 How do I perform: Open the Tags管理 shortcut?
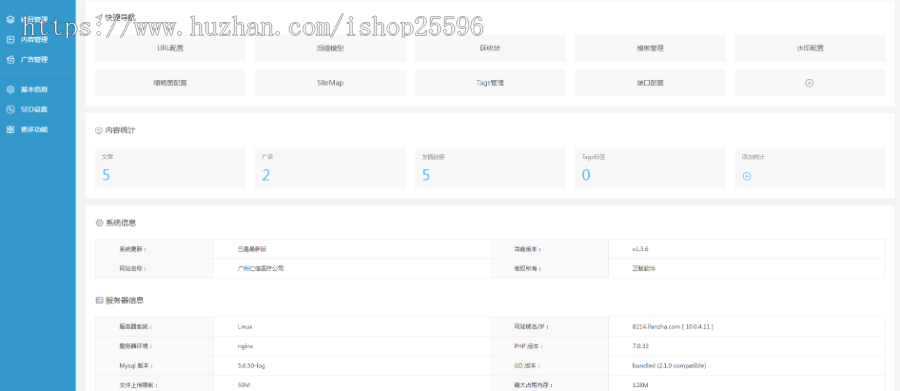[490, 83]
